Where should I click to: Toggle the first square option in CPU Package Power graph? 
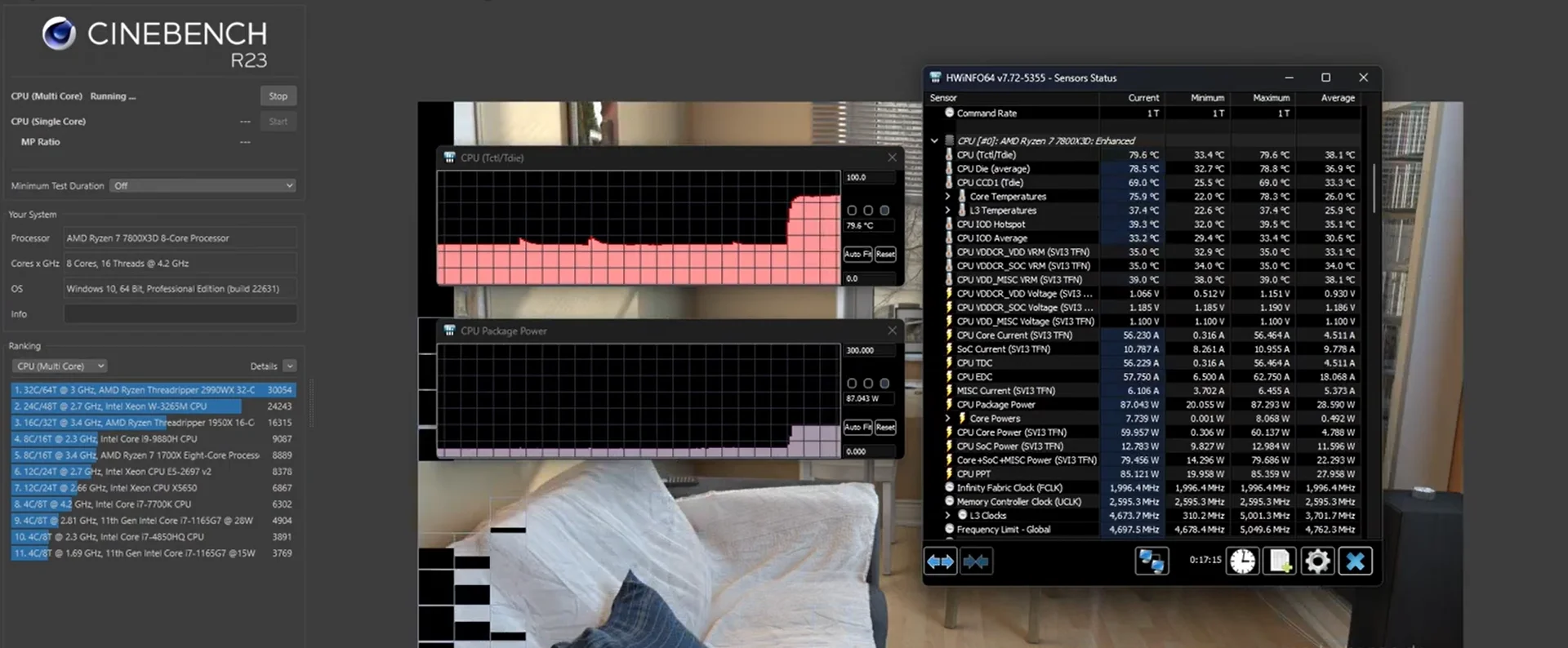tap(852, 384)
